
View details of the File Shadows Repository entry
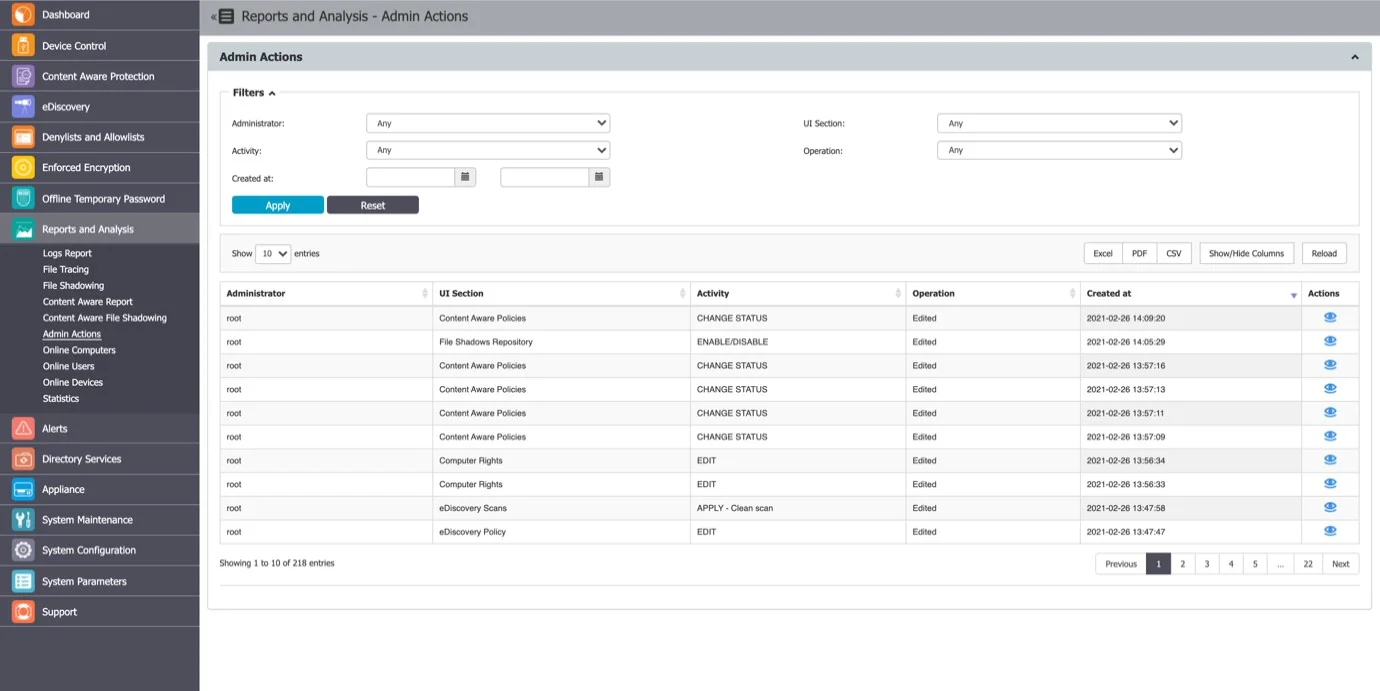tap(1330, 341)
